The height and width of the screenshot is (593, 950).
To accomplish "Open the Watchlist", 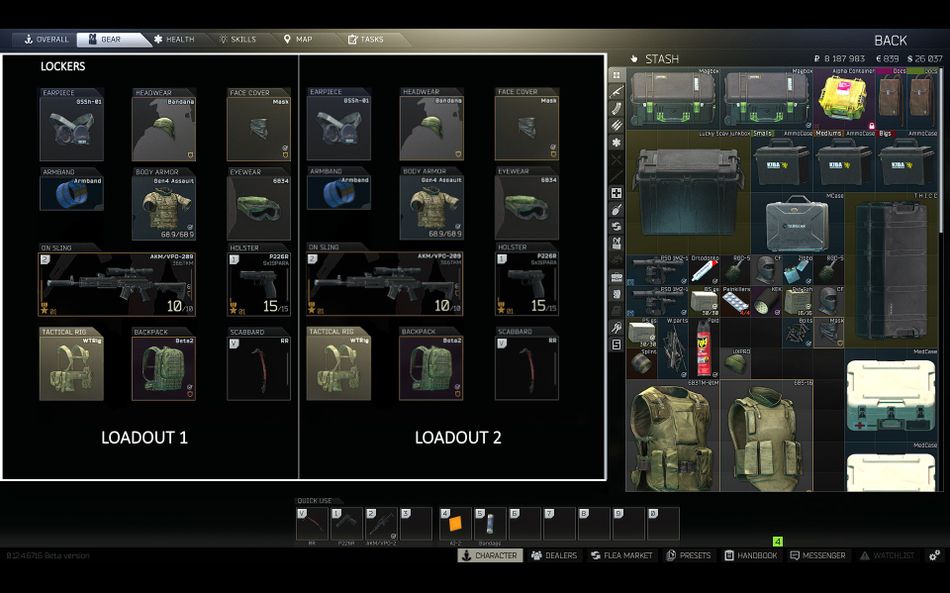I will point(888,555).
